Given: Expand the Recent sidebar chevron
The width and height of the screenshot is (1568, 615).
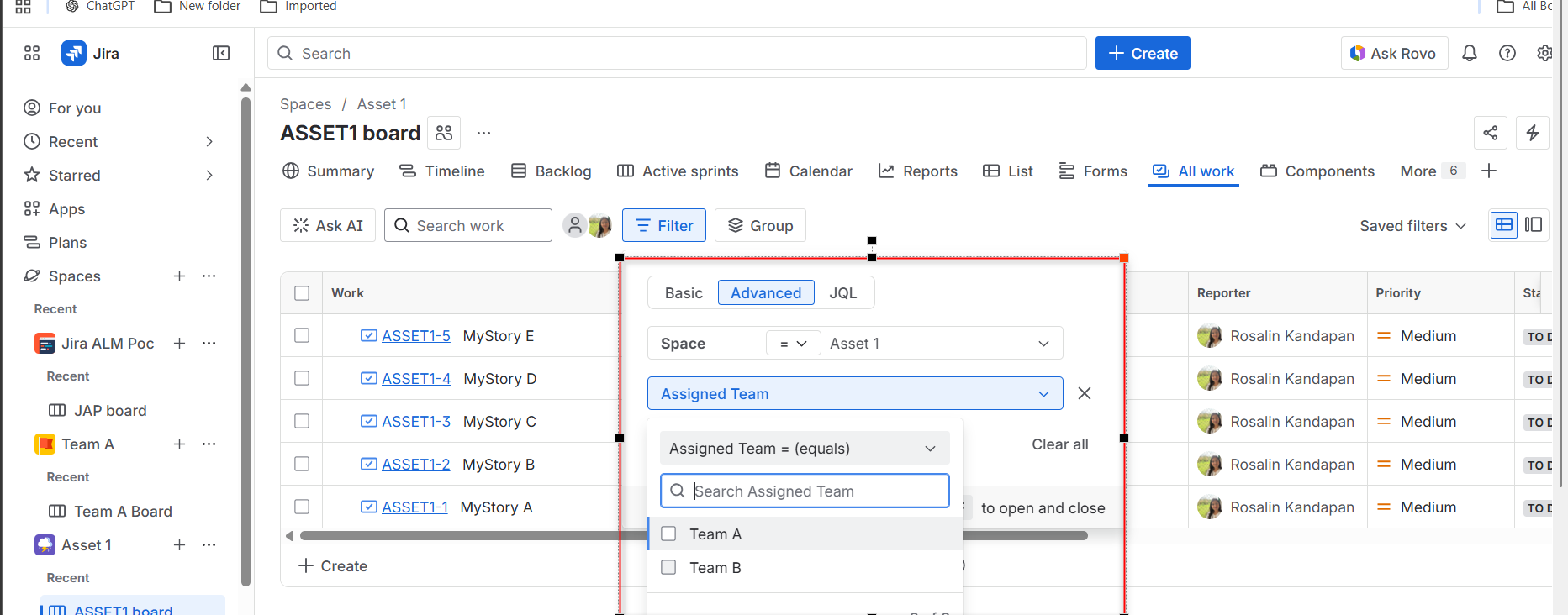Looking at the screenshot, I should click(x=209, y=141).
